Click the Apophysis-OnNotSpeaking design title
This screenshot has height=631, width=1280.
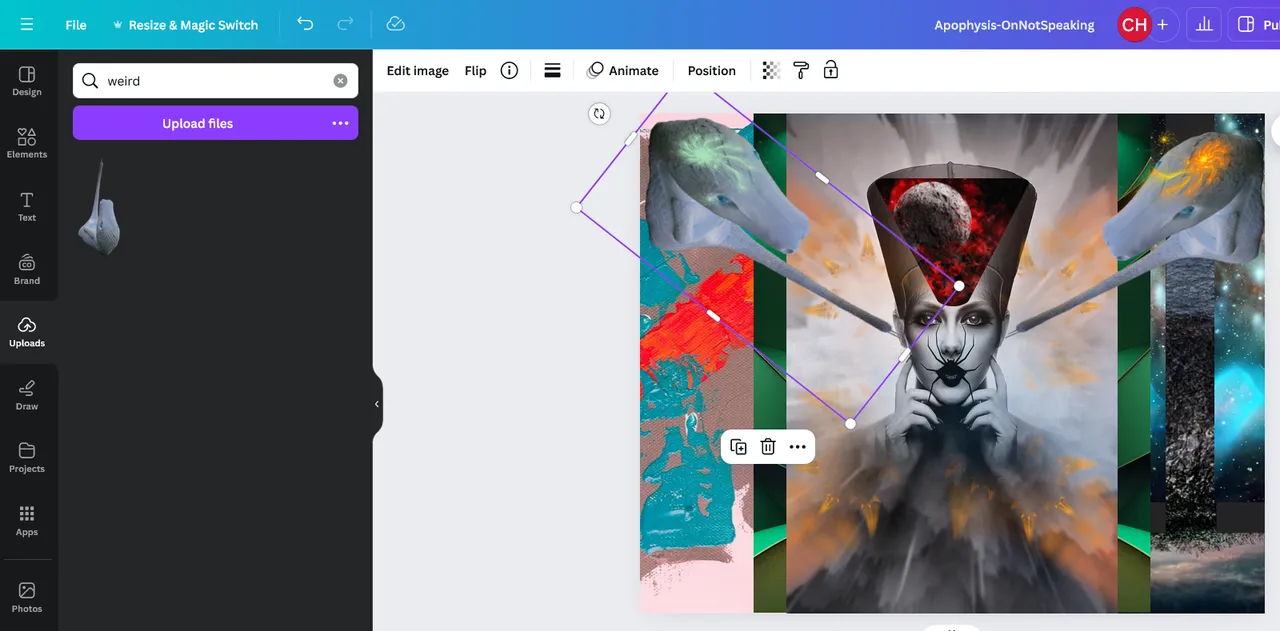pos(1014,25)
